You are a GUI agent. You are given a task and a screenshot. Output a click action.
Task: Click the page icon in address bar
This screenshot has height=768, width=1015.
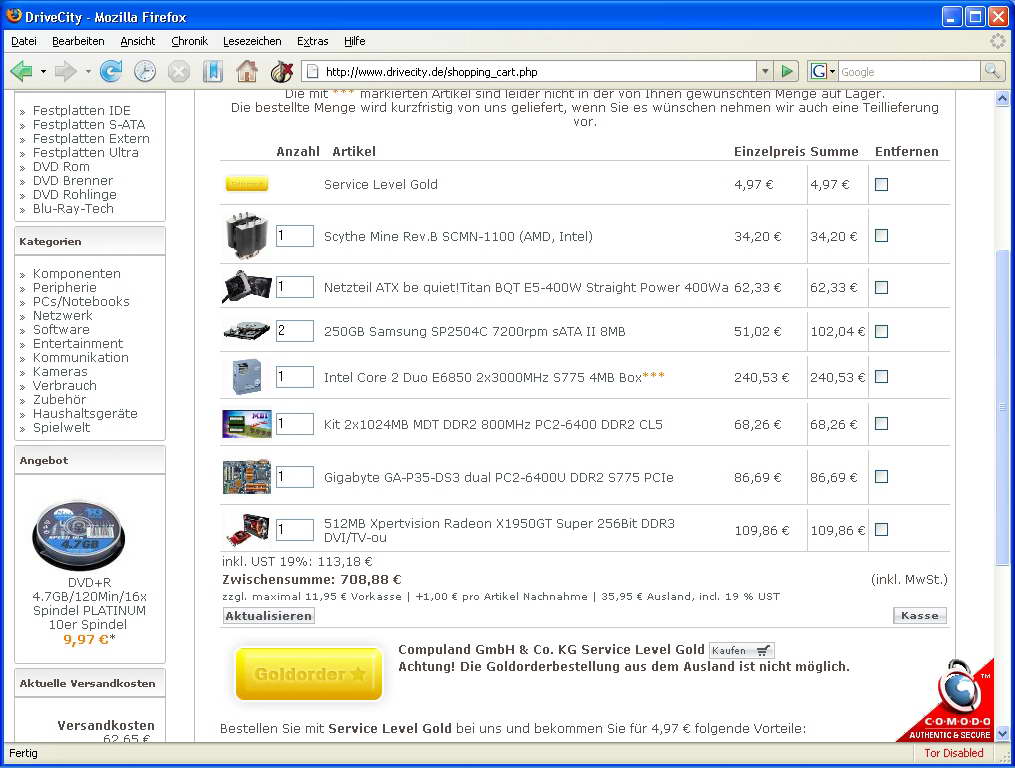[312, 71]
